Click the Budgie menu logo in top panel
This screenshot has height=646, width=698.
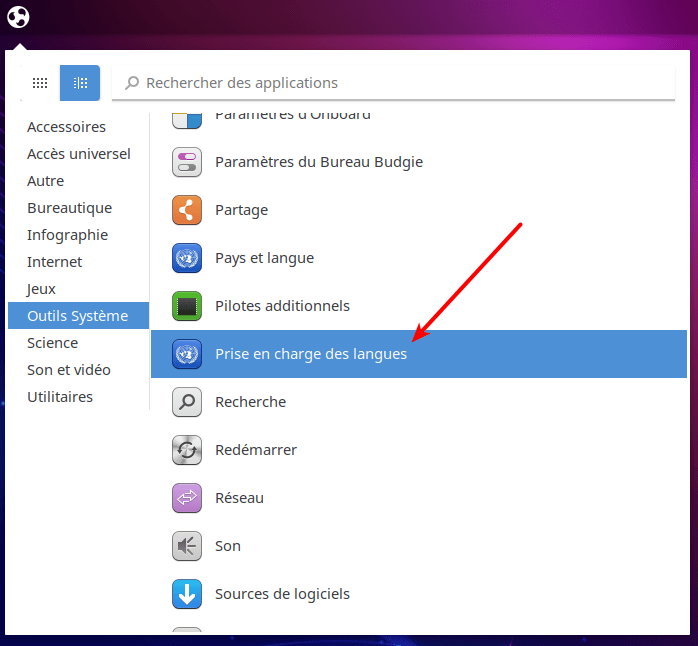(x=19, y=17)
